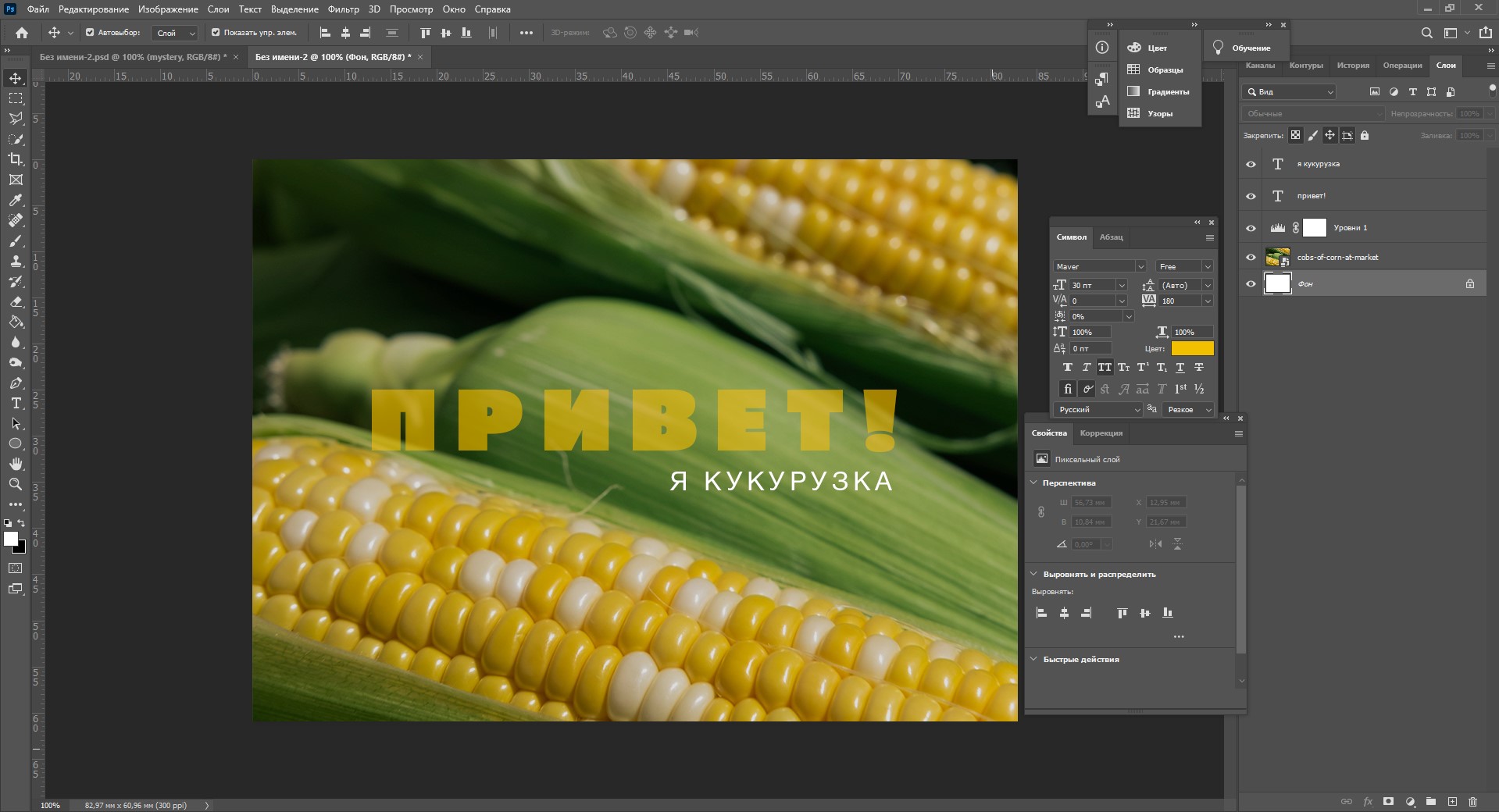The width and height of the screenshot is (1499, 812).
Task: Open the Maver font family dropdown
Action: pyautogui.click(x=1140, y=267)
